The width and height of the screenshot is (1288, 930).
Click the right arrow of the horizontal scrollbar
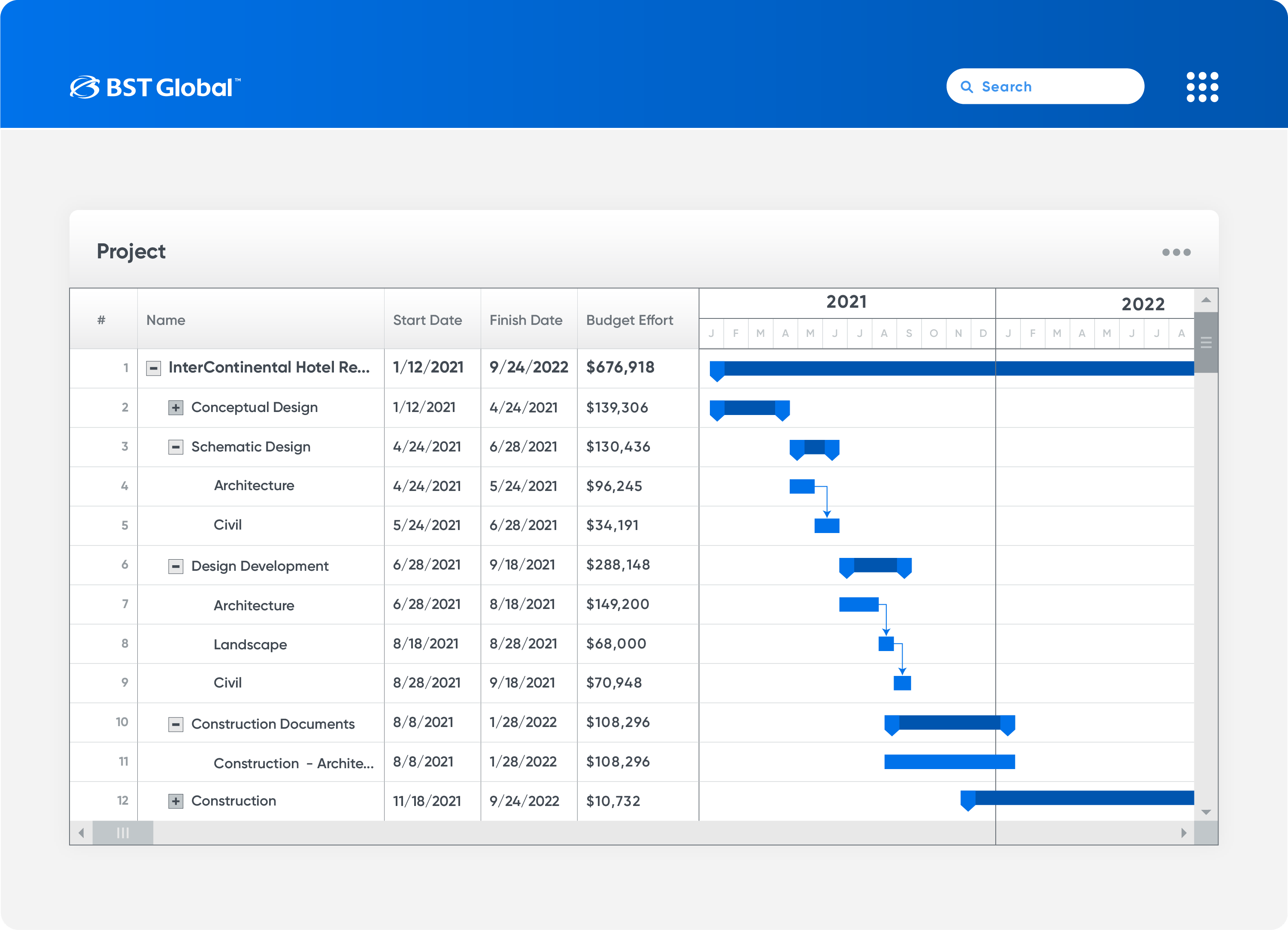click(x=1184, y=833)
